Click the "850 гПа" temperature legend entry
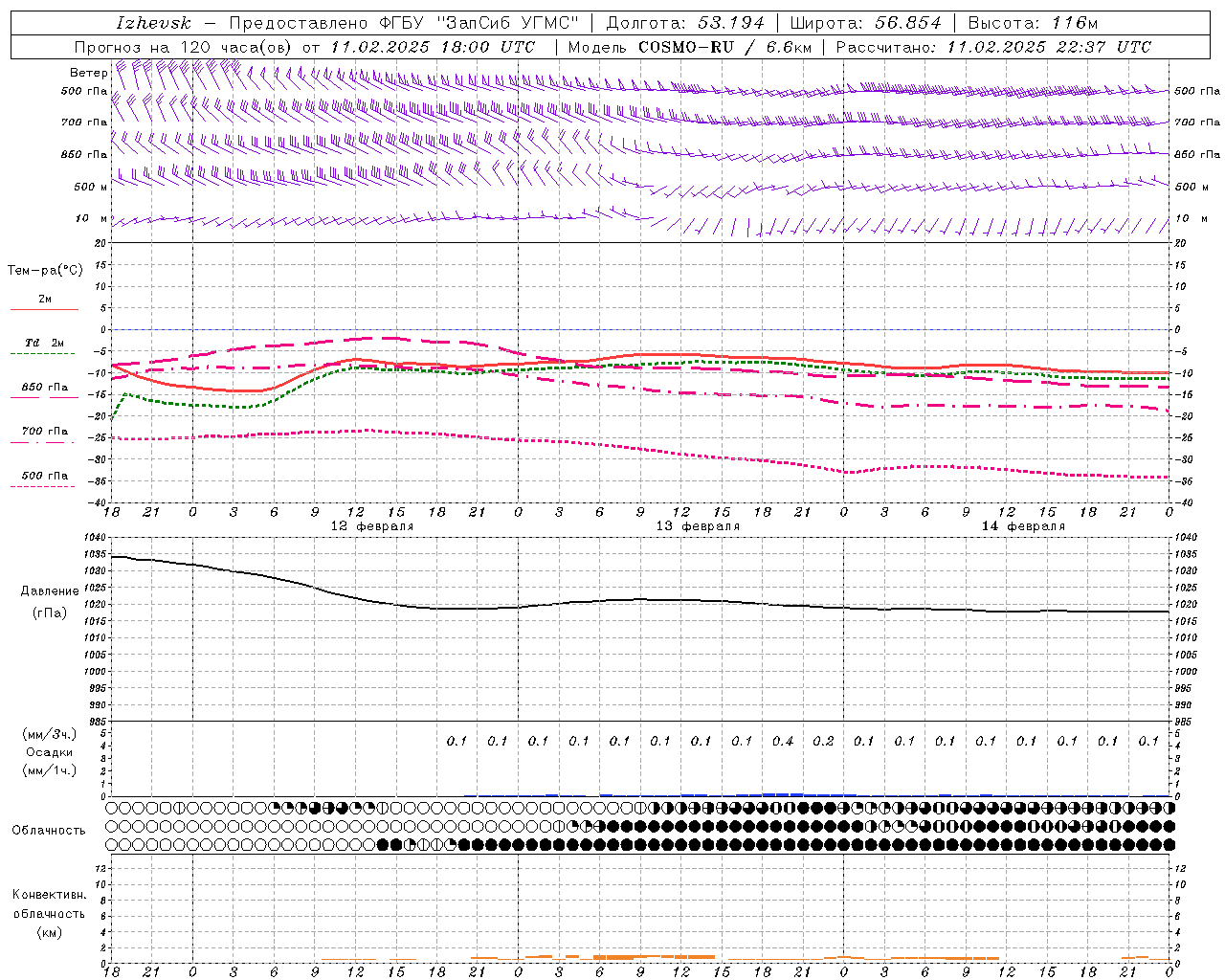The height and width of the screenshot is (980, 1225). click(x=44, y=388)
